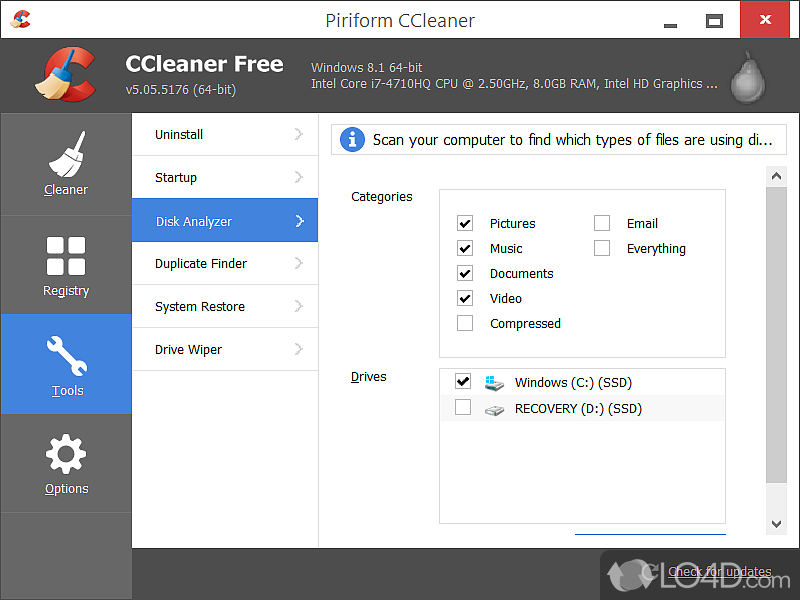Expand the Duplicate Finder chevron arrow
The height and width of the screenshot is (600, 800).
click(x=299, y=263)
